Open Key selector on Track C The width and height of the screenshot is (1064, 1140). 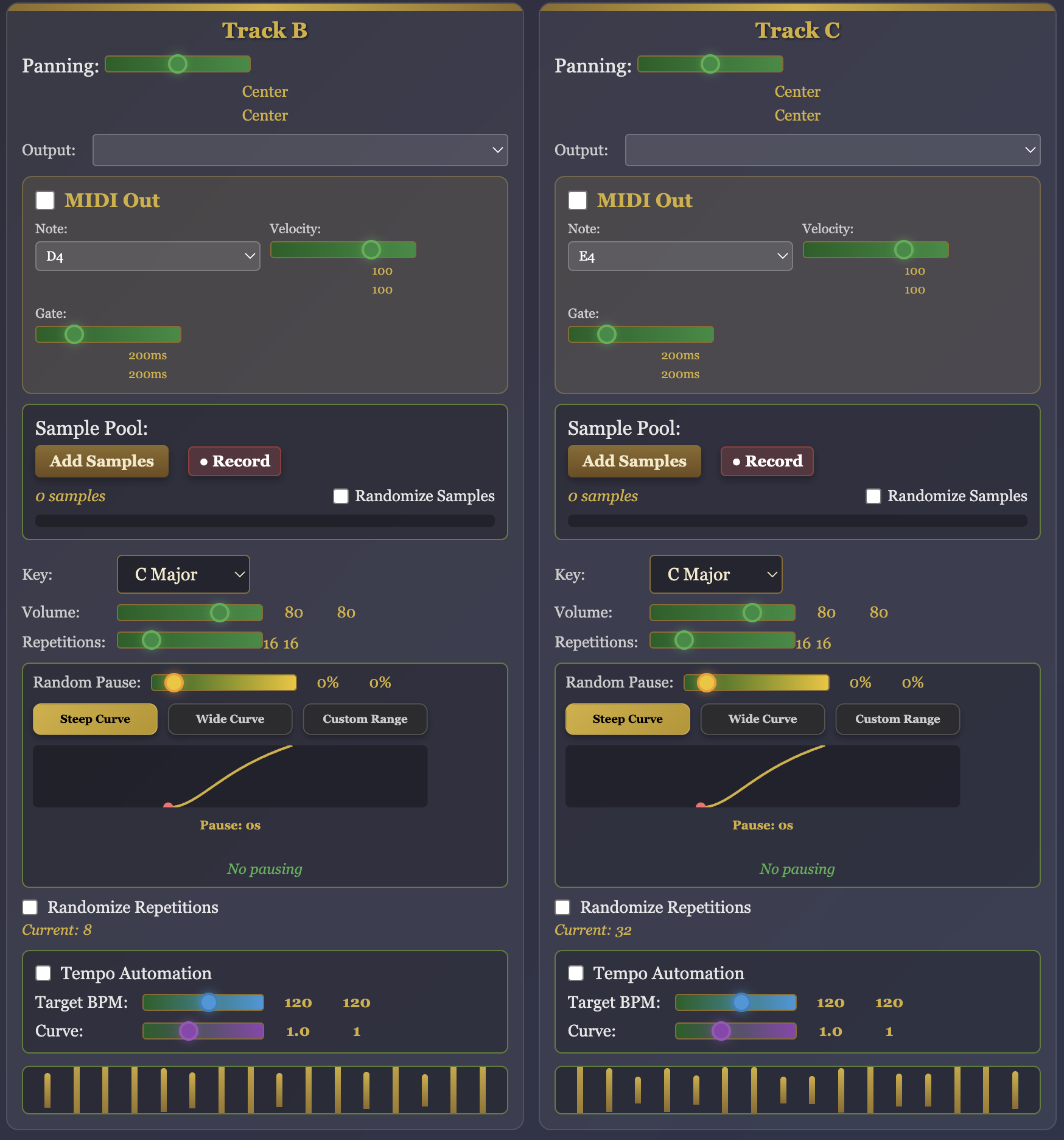click(716, 574)
